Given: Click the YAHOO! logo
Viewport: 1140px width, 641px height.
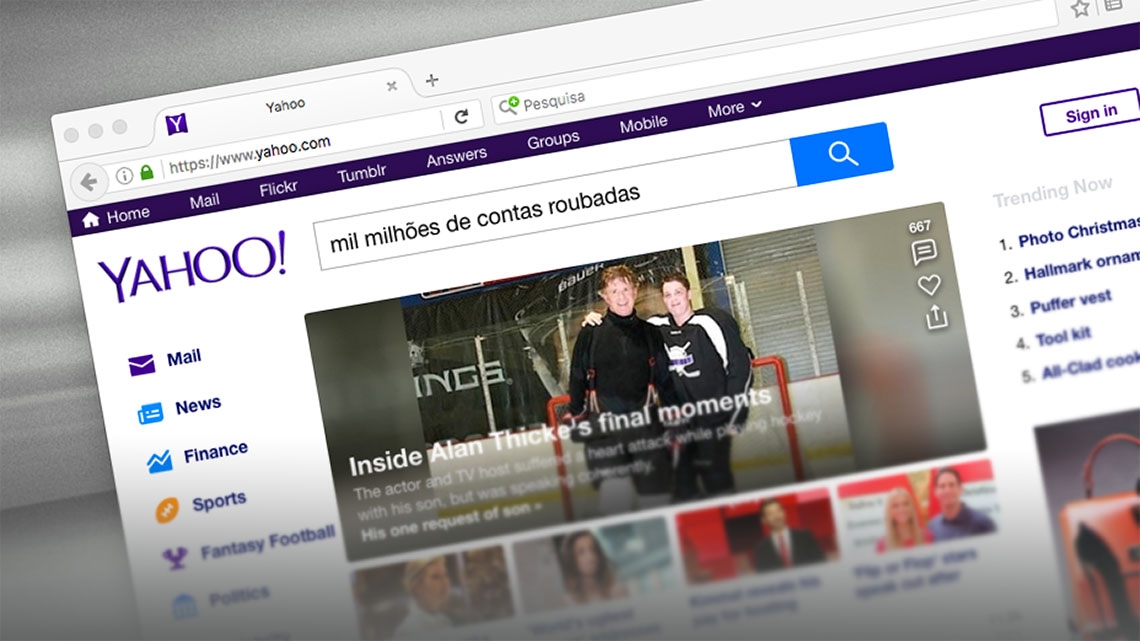Looking at the screenshot, I should [x=193, y=265].
